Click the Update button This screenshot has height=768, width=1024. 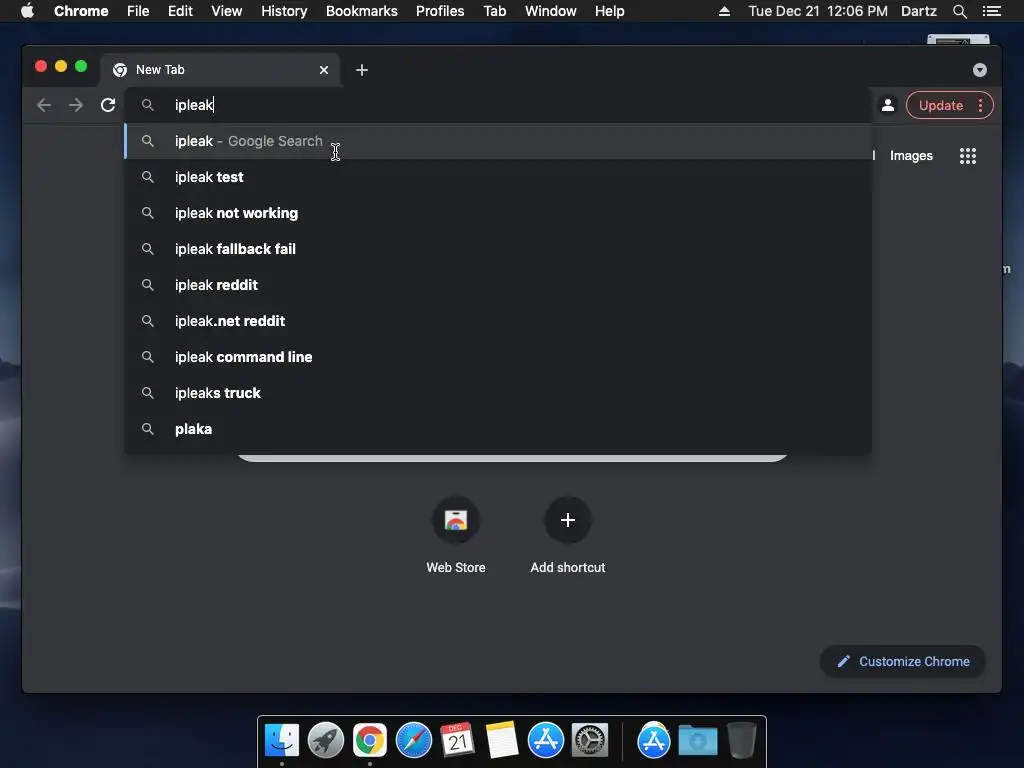[x=940, y=105]
